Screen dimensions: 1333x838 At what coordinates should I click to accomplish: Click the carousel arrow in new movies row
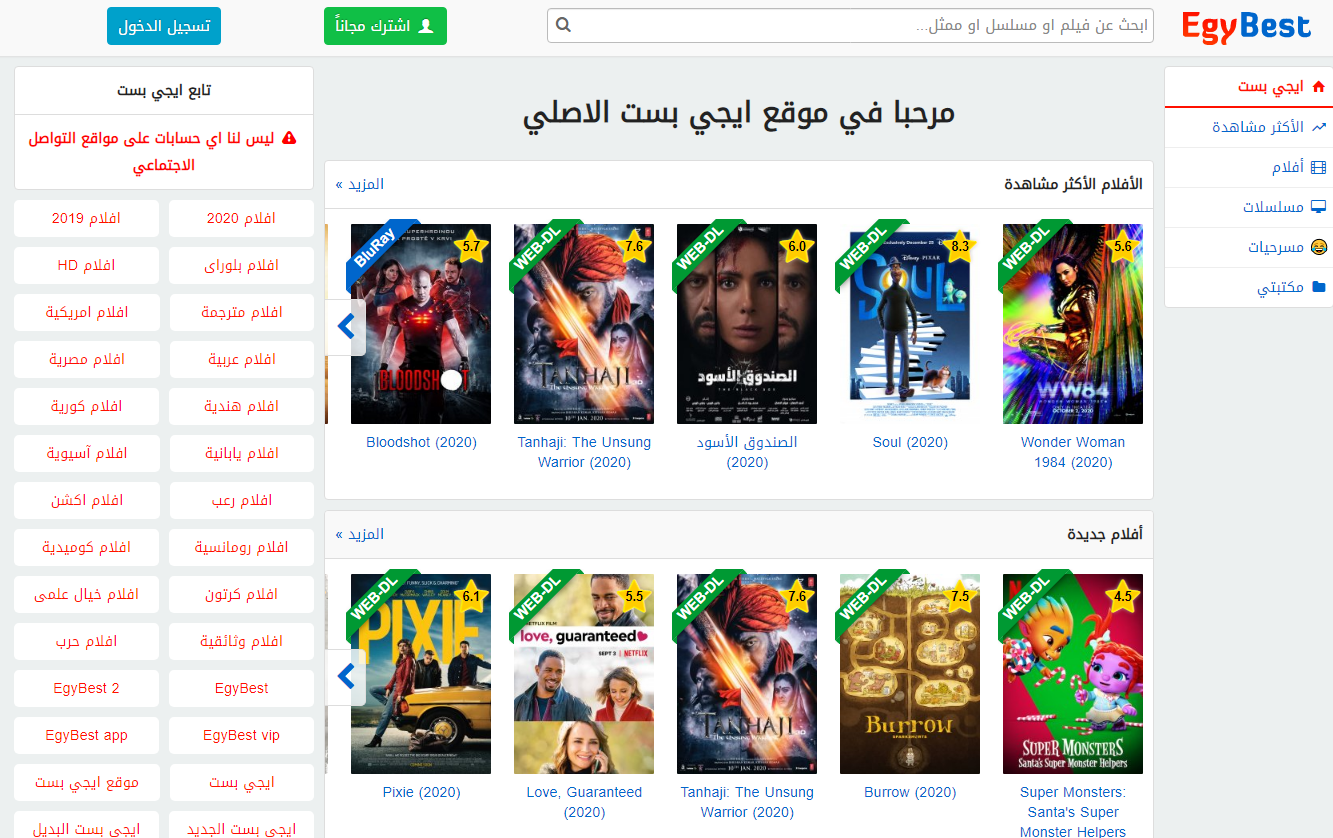point(346,677)
